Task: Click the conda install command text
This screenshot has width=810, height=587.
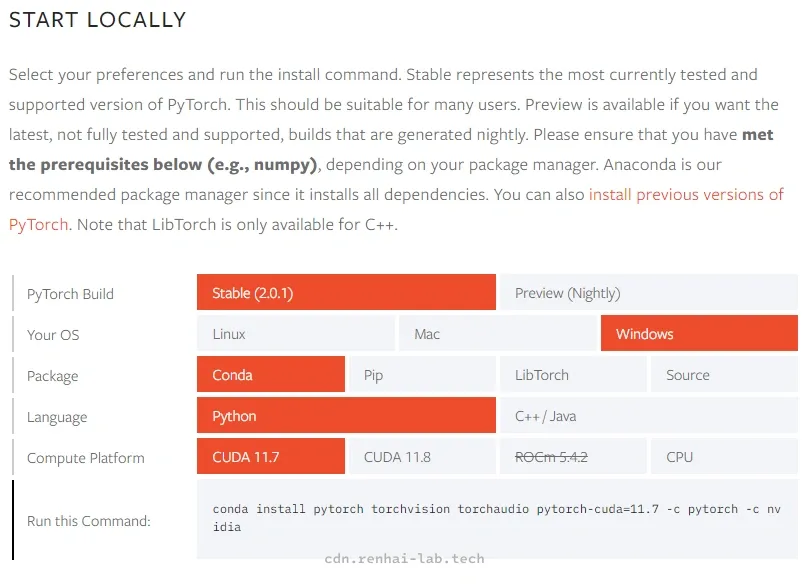Action: 496,518
